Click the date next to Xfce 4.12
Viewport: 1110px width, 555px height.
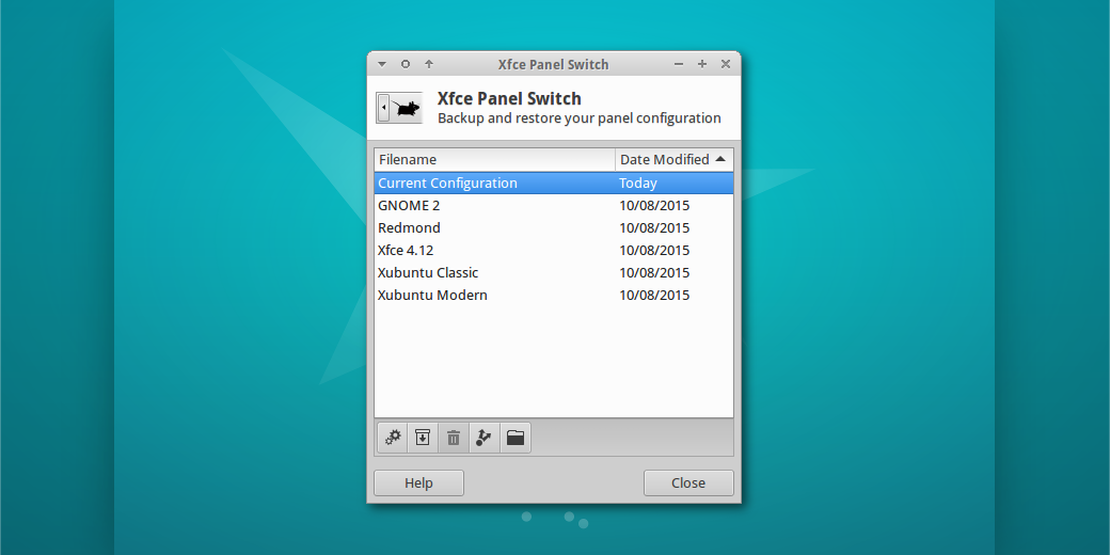click(x=654, y=251)
